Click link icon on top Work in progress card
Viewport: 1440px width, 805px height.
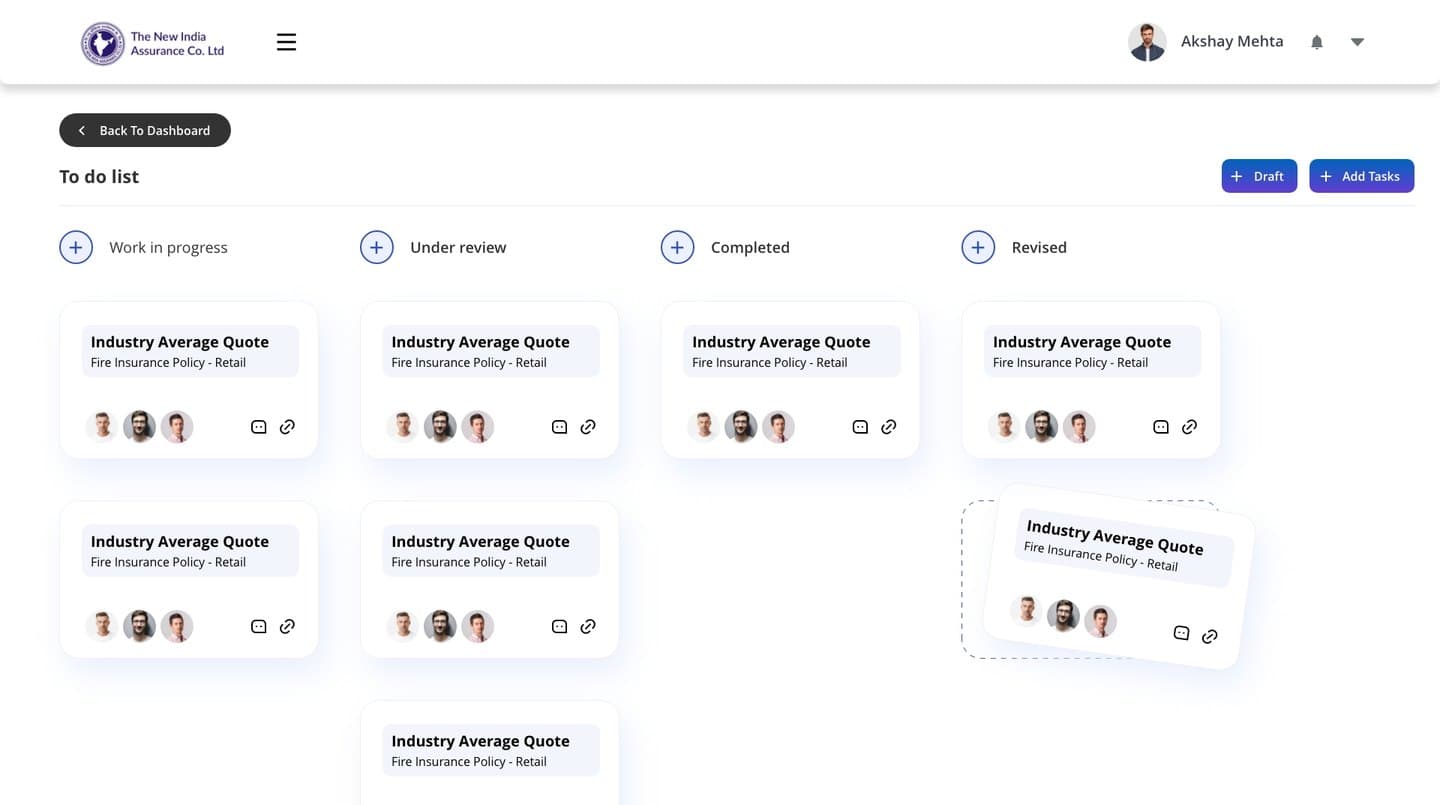(x=287, y=427)
